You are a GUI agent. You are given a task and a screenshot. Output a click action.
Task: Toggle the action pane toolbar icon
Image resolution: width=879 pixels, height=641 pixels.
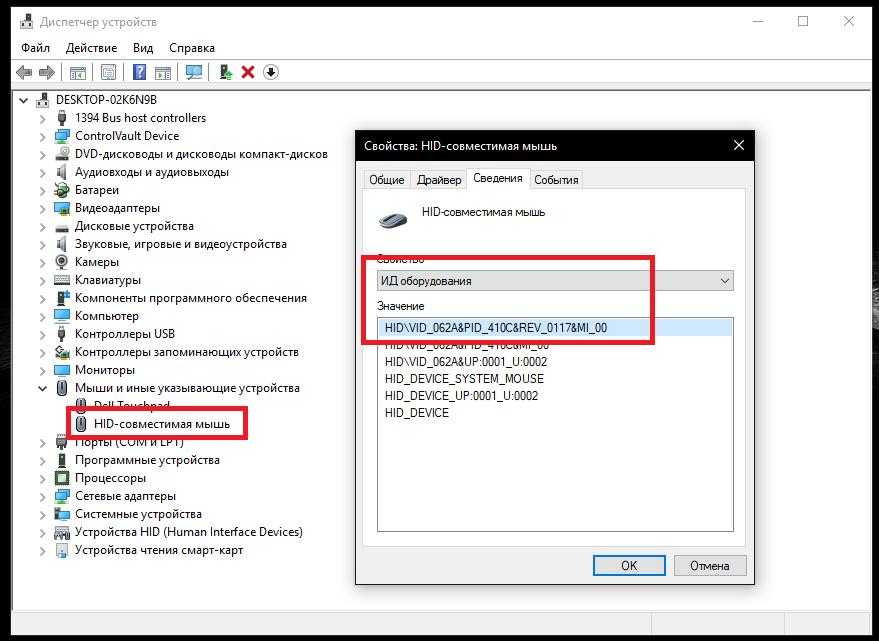[163, 72]
